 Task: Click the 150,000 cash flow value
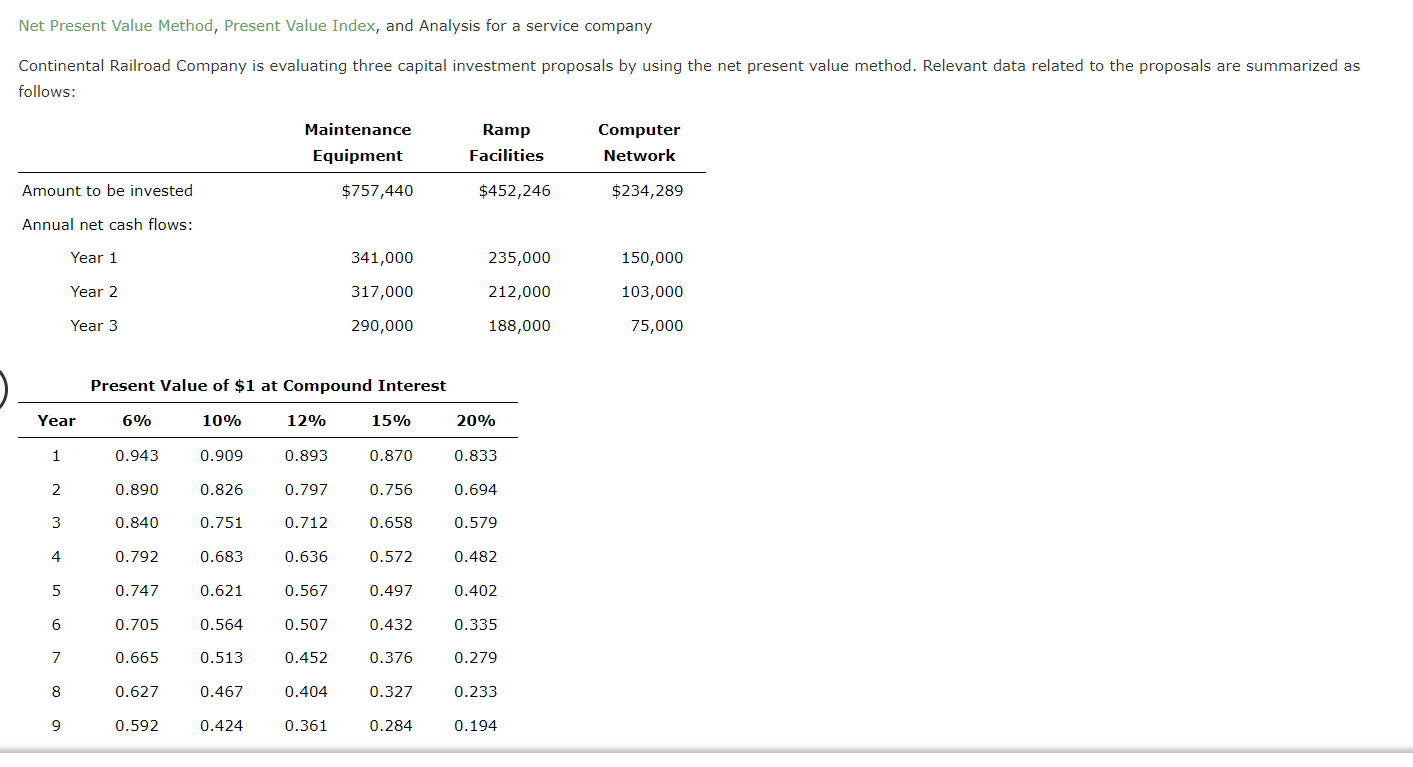653,258
